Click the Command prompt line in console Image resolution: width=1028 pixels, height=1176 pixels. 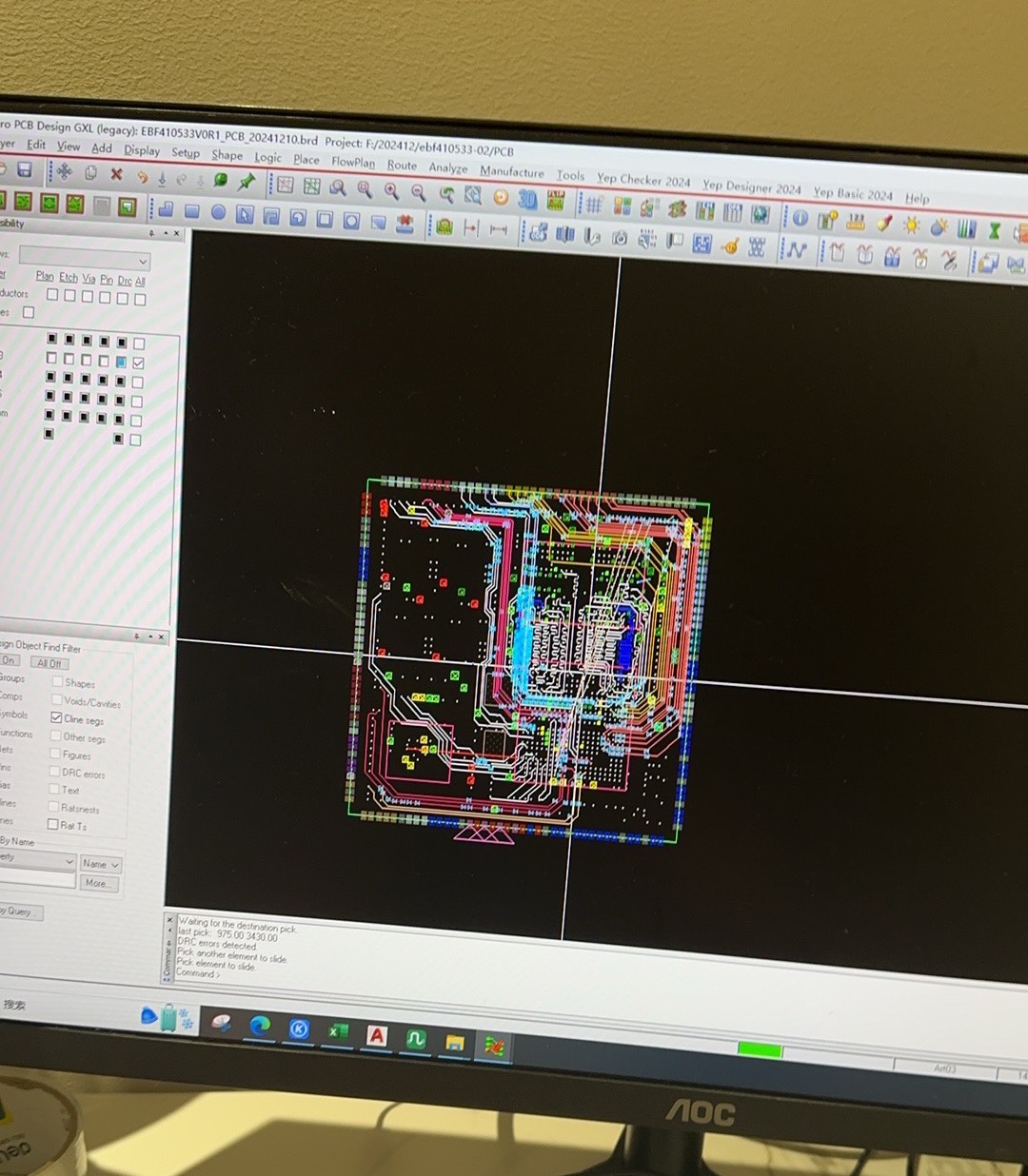tap(199, 973)
